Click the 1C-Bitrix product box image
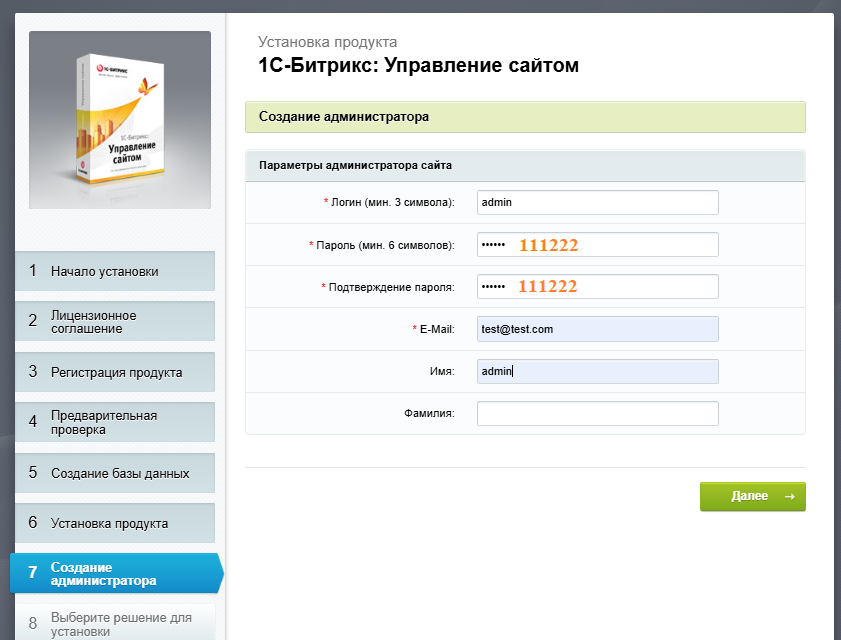 point(120,120)
